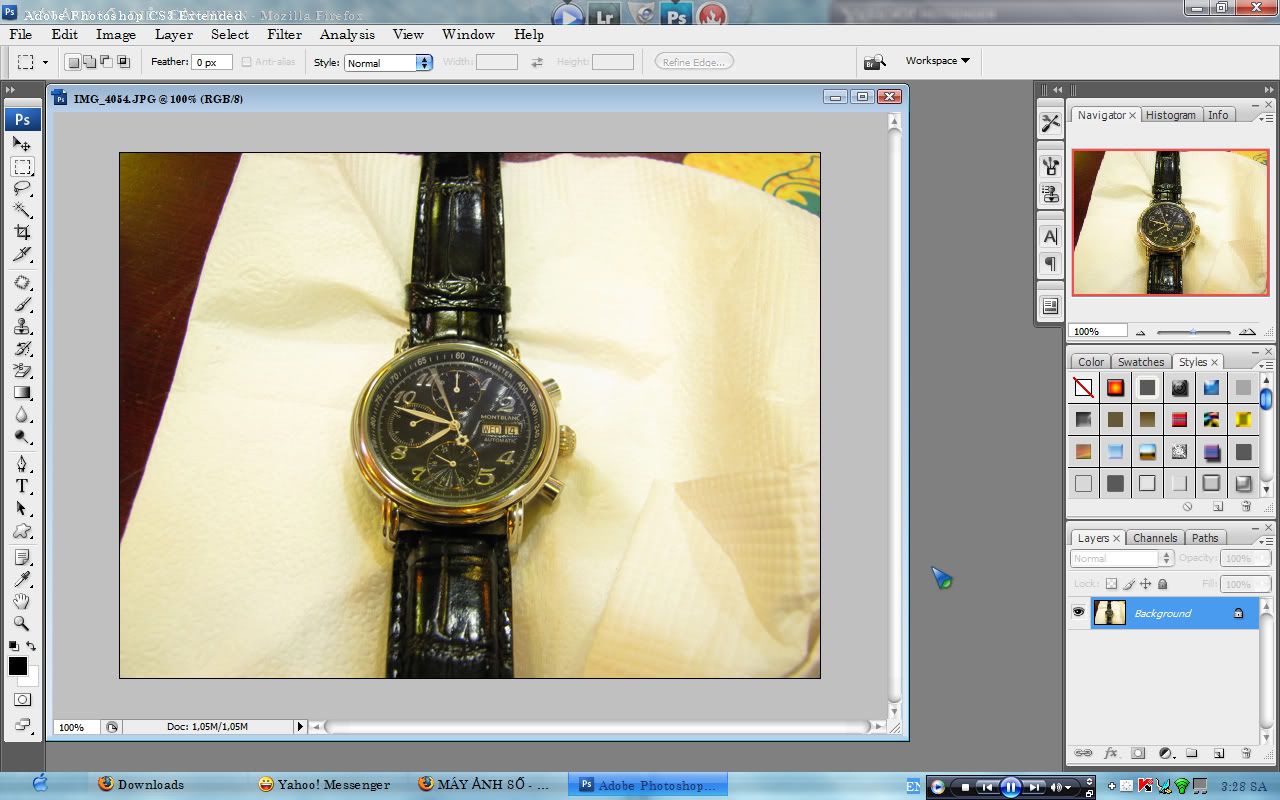
Task: Select the Path Selection tool
Action: 22,509
